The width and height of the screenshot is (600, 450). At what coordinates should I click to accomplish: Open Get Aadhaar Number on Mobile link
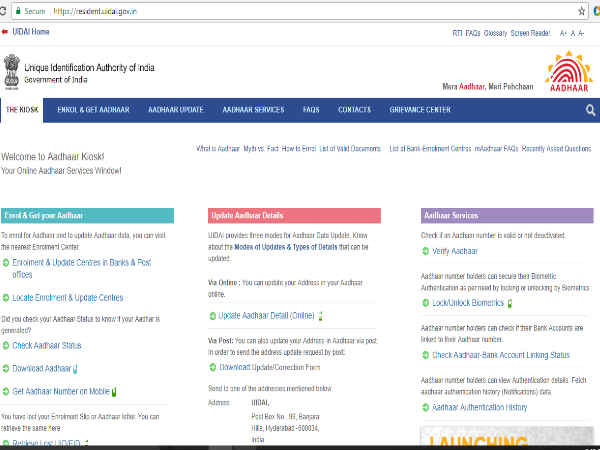61,391
